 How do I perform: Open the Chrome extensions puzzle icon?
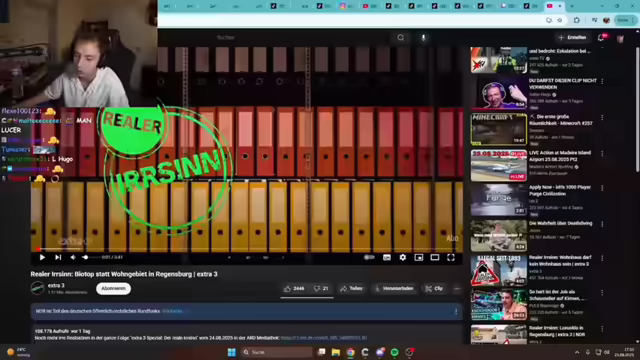pyautogui.click(x=577, y=20)
